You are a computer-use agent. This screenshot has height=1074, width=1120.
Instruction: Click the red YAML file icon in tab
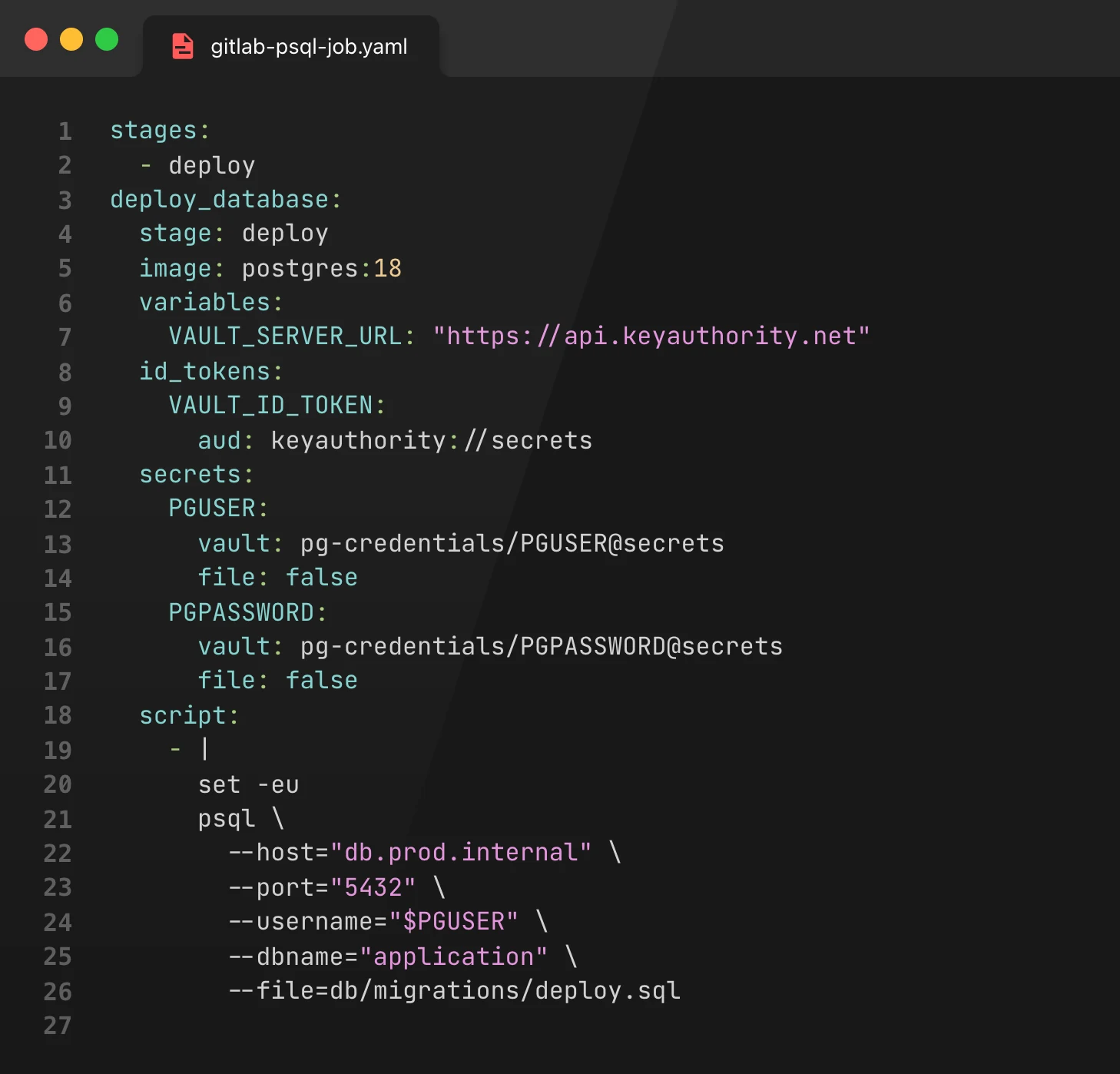coord(183,46)
